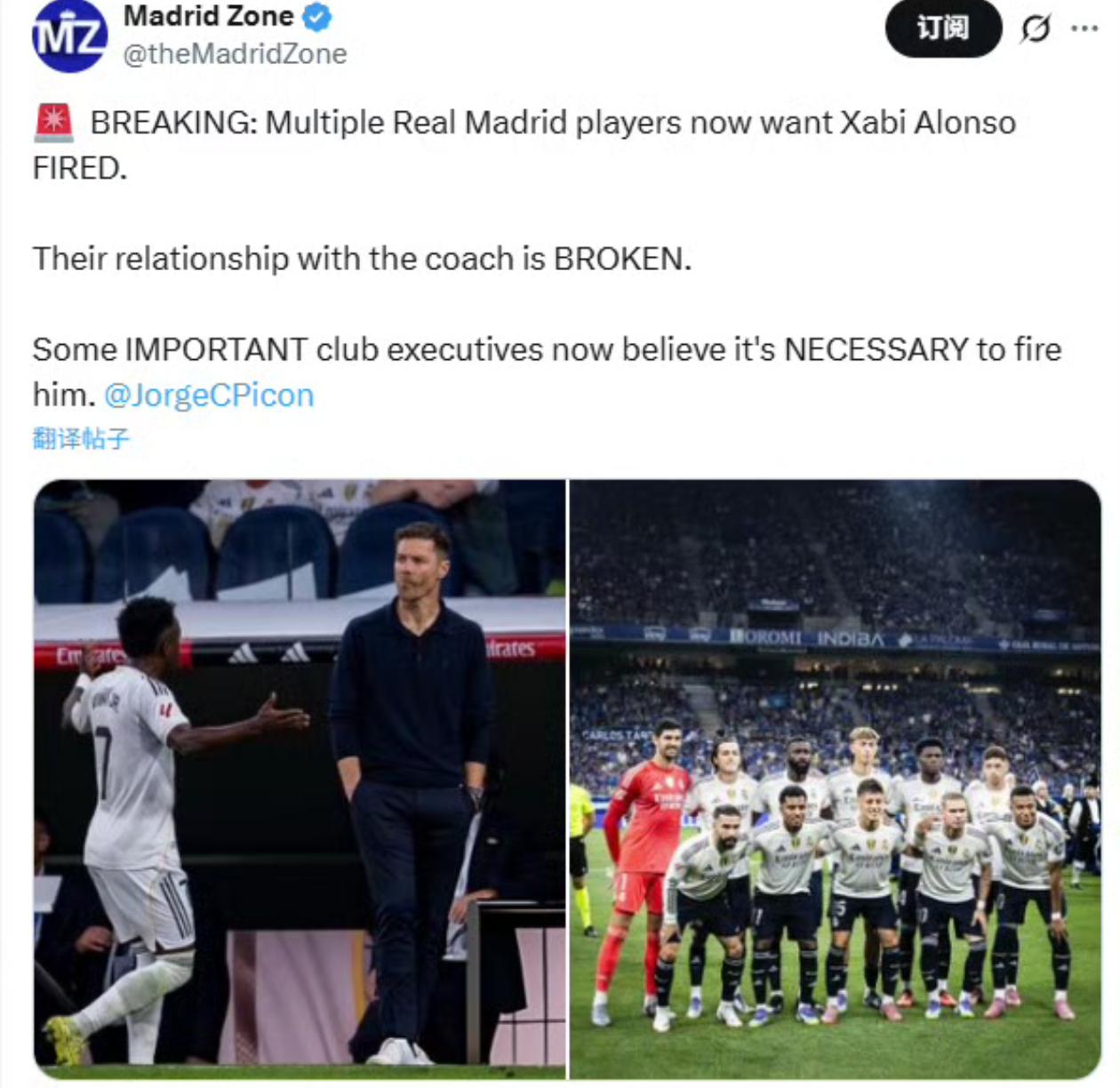This screenshot has height=1088, width=1120.
Task: Open the Madrid Zone display name
Action: click(x=208, y=16)
